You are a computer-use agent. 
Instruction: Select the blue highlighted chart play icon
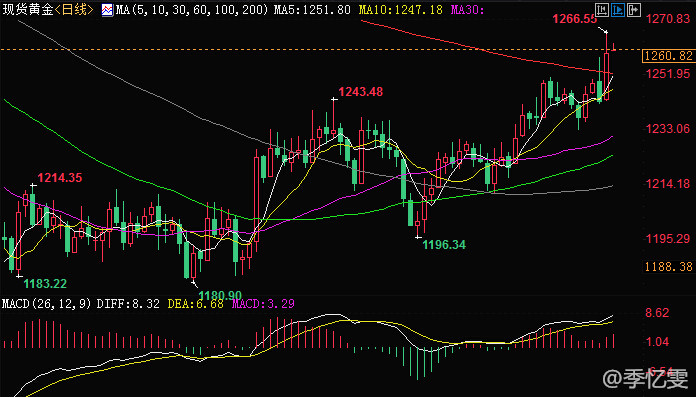pos(617,9)
